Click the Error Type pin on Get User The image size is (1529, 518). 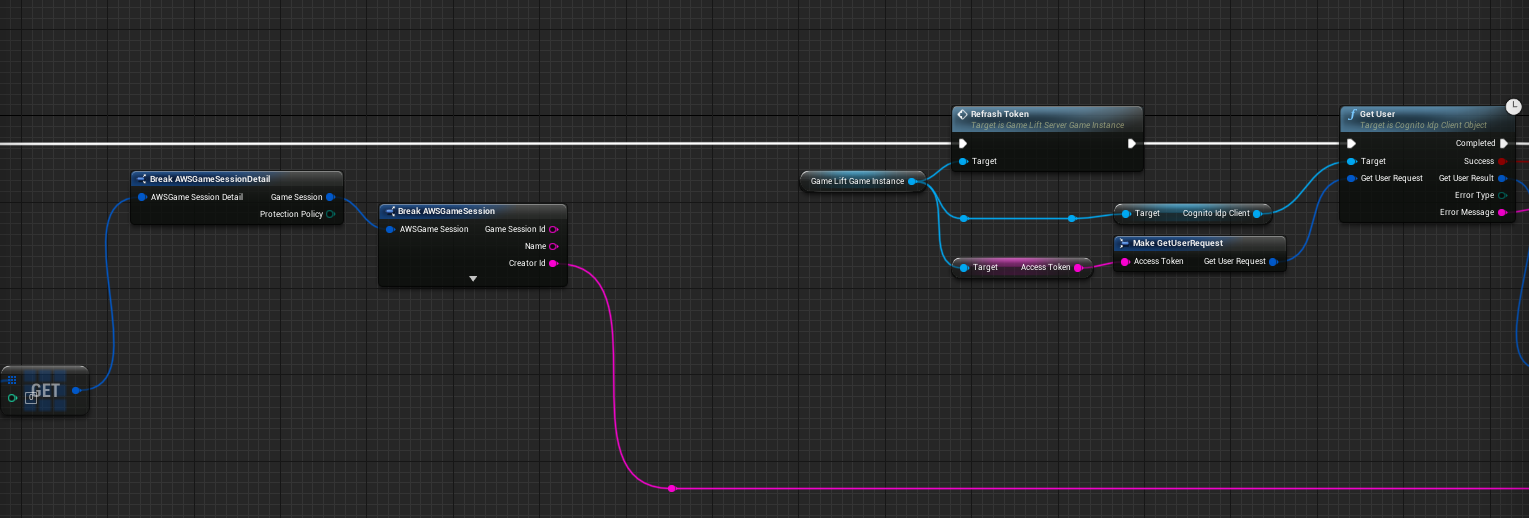coord(1503,195)
